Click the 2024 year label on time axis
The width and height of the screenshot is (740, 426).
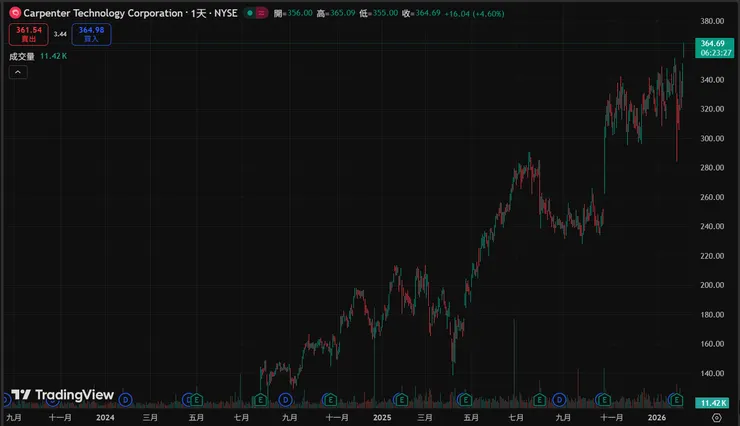click(x=105, y=418)
